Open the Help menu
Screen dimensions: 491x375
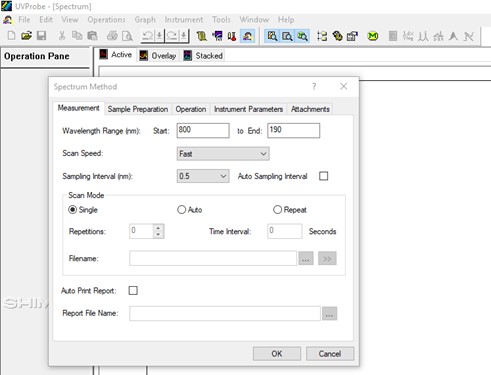[286, 20]
